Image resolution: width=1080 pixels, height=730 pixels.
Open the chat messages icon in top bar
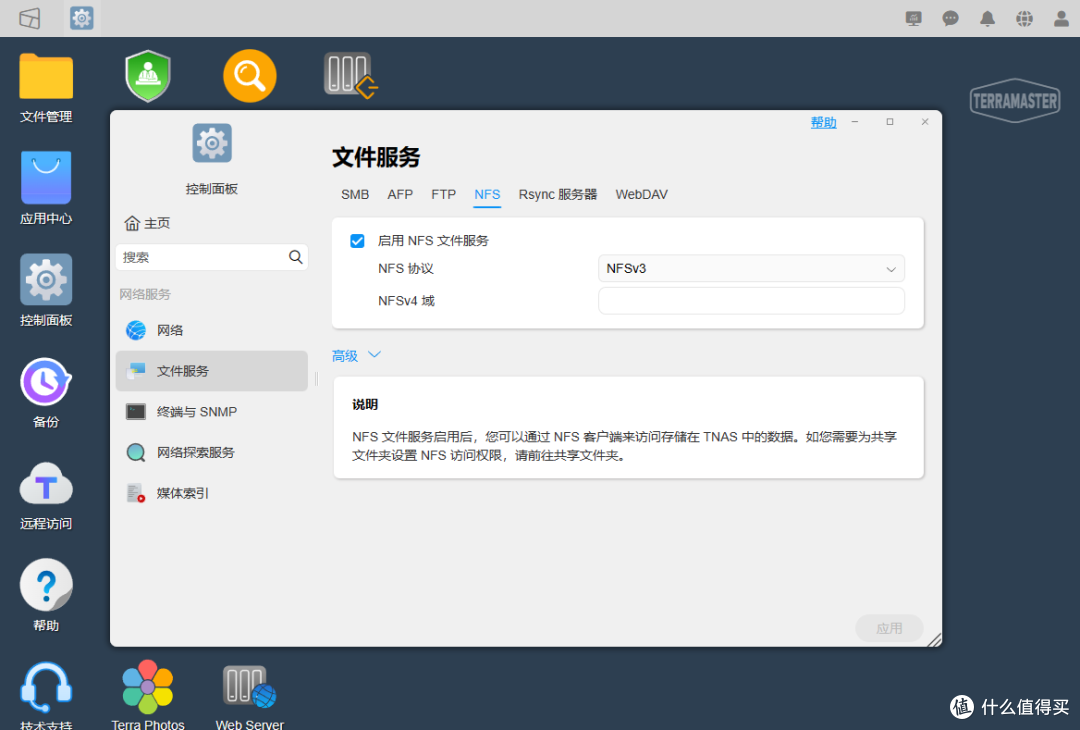[x=951, y=19]
